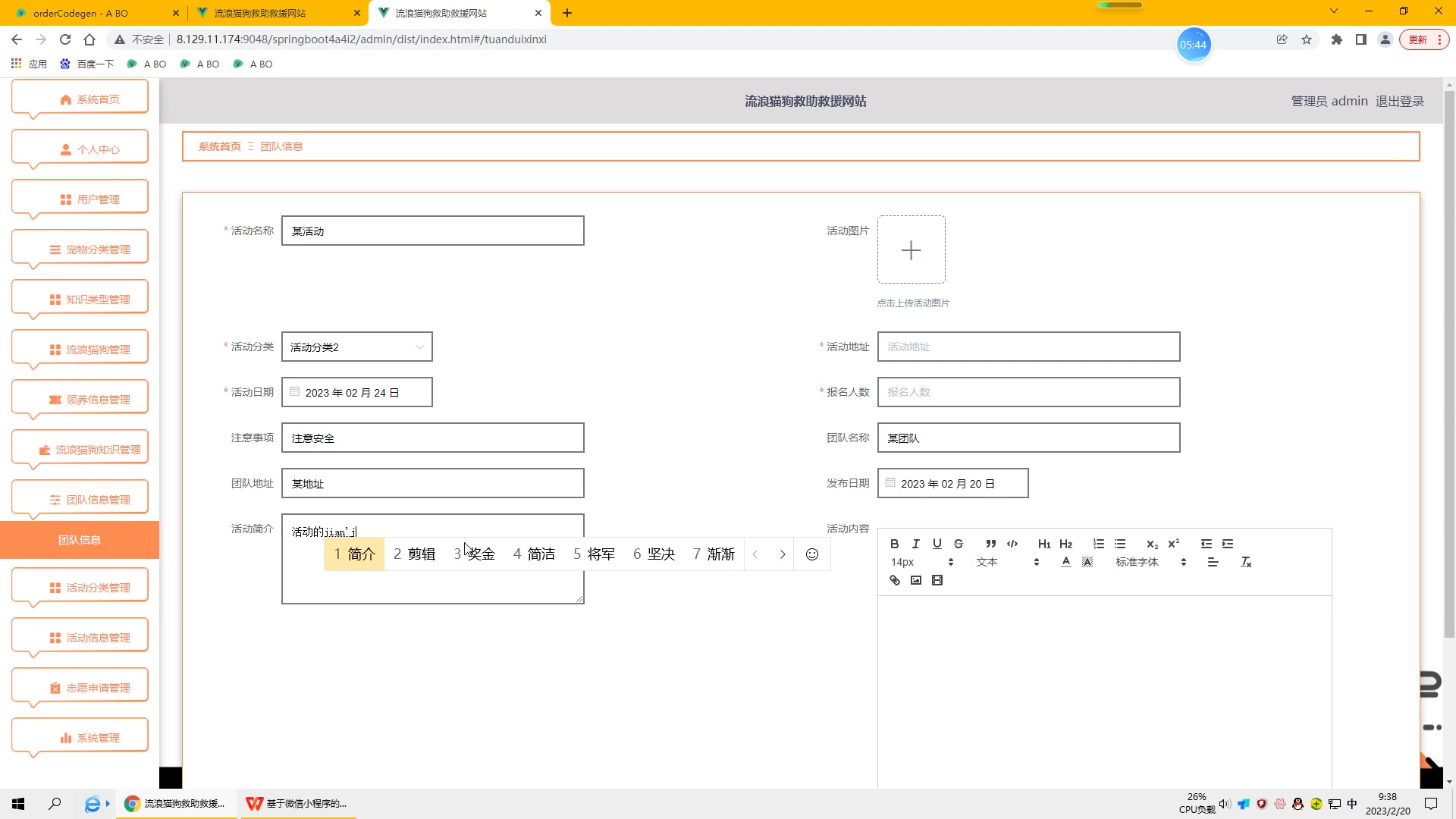Click the 活动地址 input field
The height and width of the screenshot is (819, 1456).
[x=1028, y=347]
